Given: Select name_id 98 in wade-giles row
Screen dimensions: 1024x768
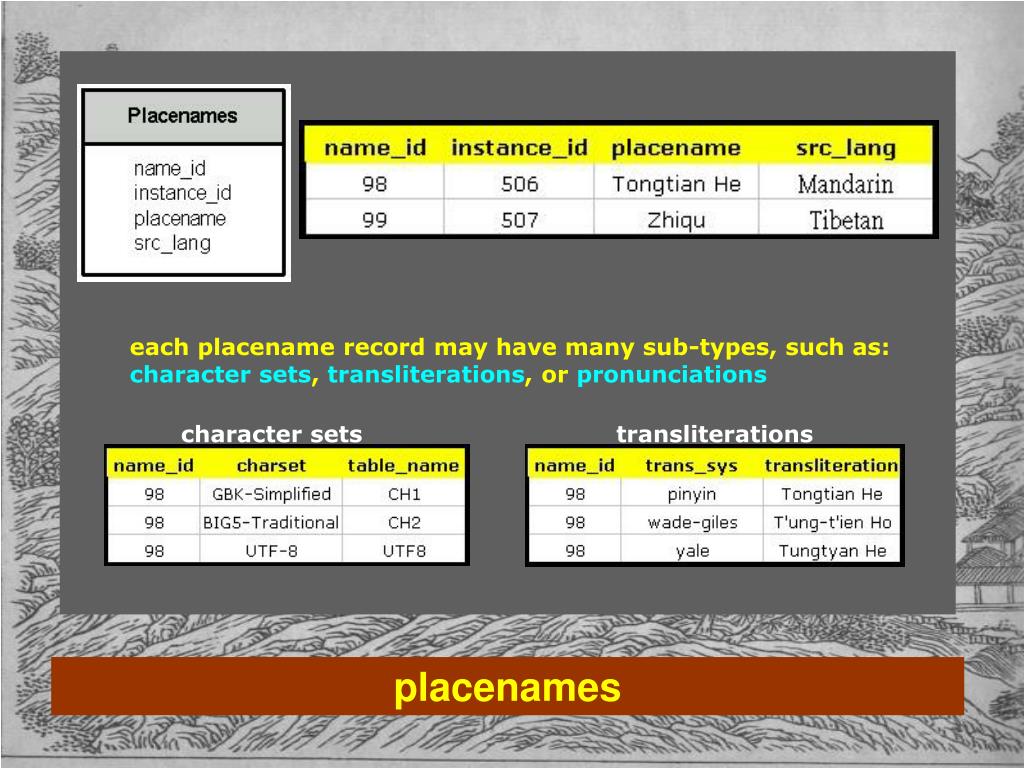Looking at the screenshot, I should [x=575, y=522].
